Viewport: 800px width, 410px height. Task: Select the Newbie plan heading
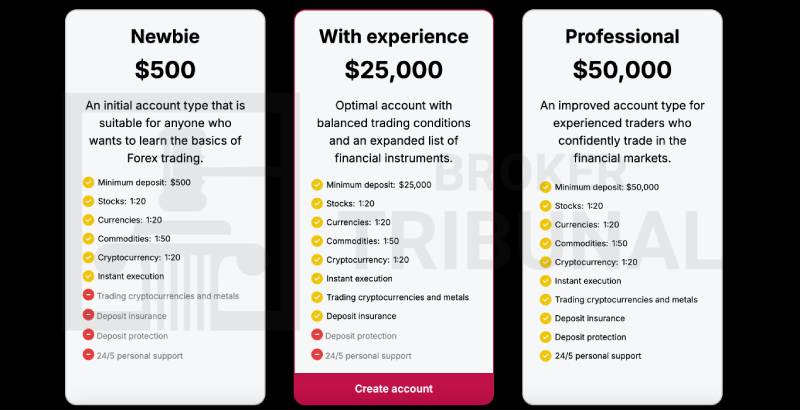click(165, 37)
